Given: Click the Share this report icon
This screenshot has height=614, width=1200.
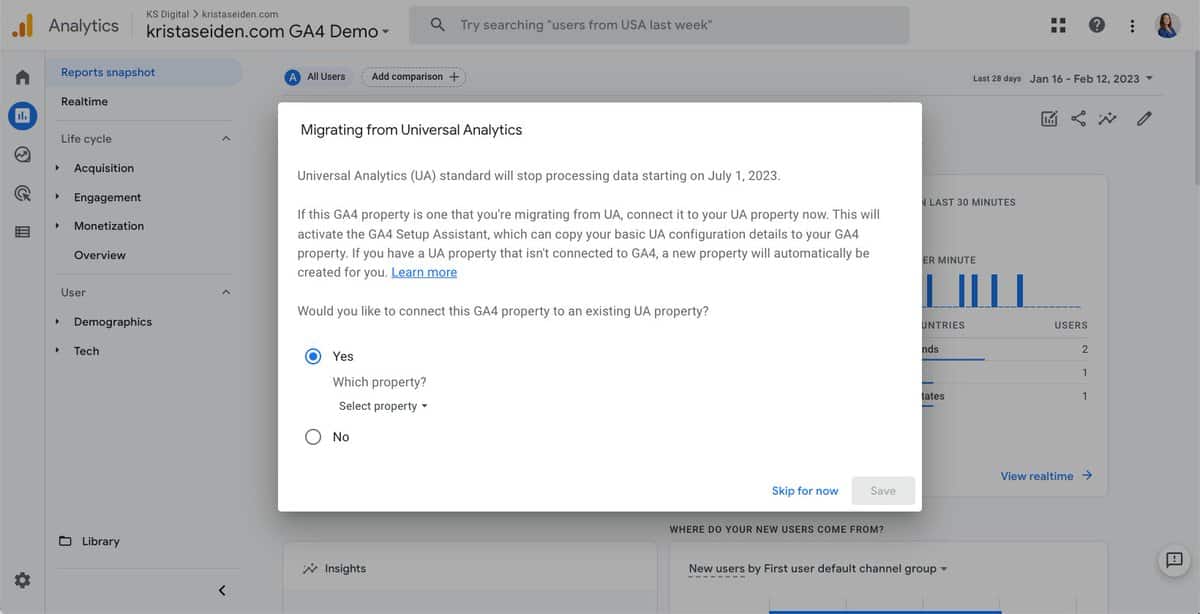Looking at the screenshot, I should (x=1078, y=118).
